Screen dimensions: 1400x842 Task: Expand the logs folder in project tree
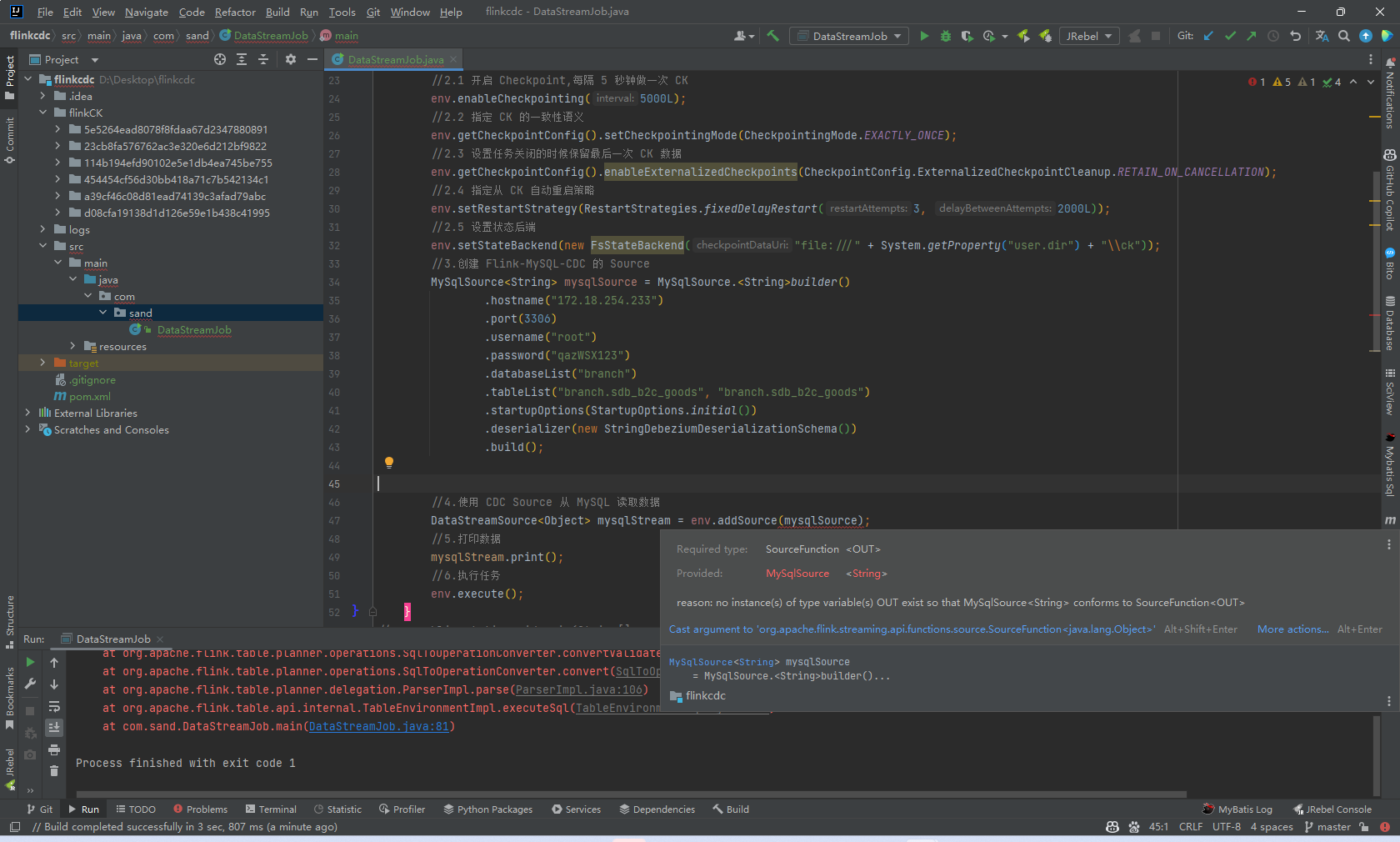43,229
